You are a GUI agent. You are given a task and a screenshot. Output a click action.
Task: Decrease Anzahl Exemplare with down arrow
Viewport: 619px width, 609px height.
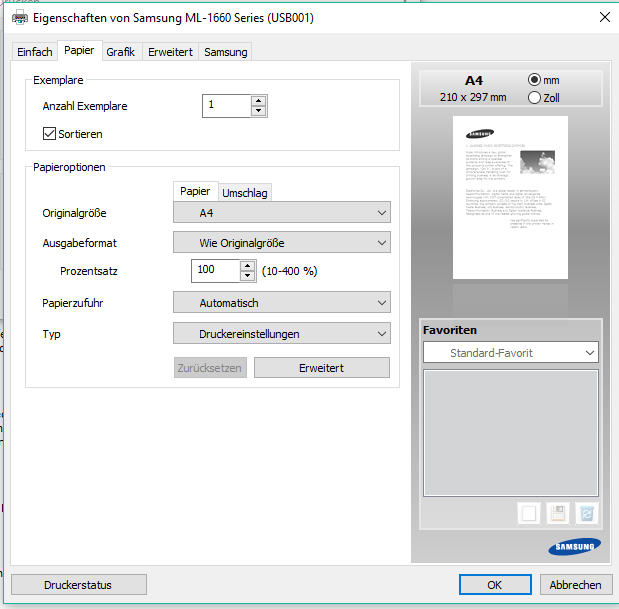pos(259,111)
